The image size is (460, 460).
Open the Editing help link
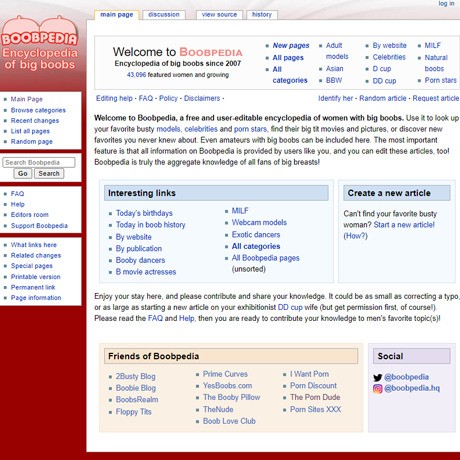(114, 99)
